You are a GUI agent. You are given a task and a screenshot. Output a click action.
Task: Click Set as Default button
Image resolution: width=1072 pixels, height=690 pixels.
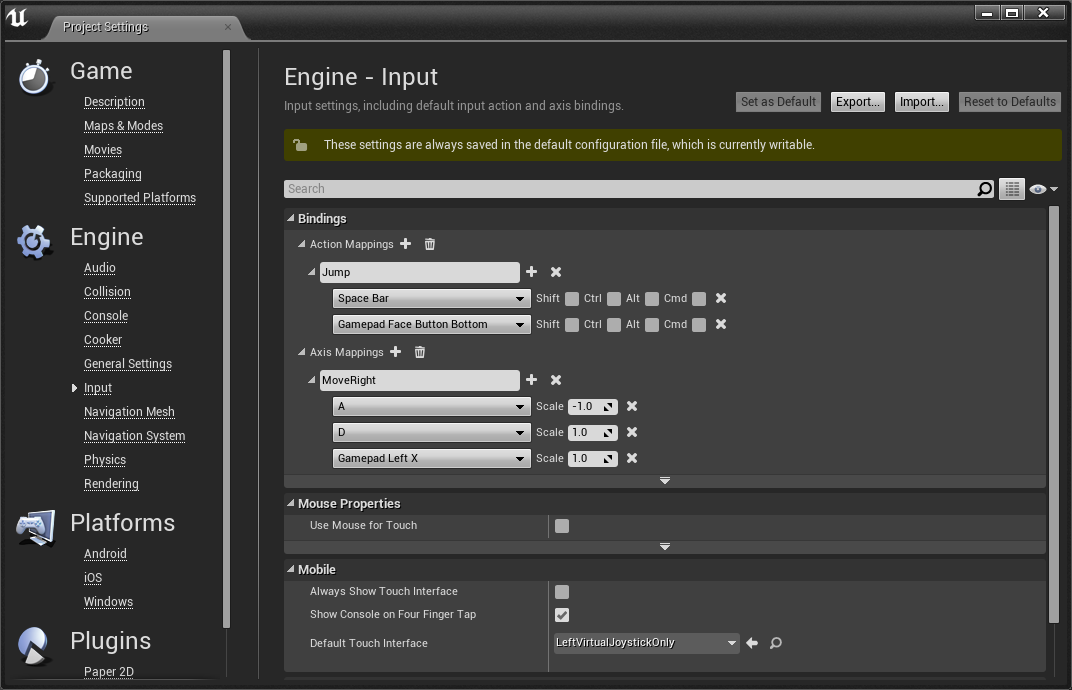click(778, 102)
